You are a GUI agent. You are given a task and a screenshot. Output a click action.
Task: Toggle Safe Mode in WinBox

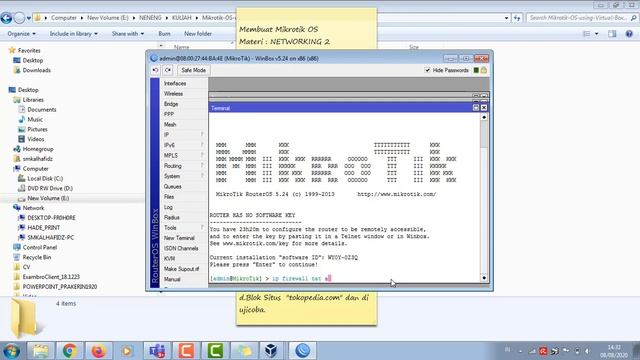193,70
